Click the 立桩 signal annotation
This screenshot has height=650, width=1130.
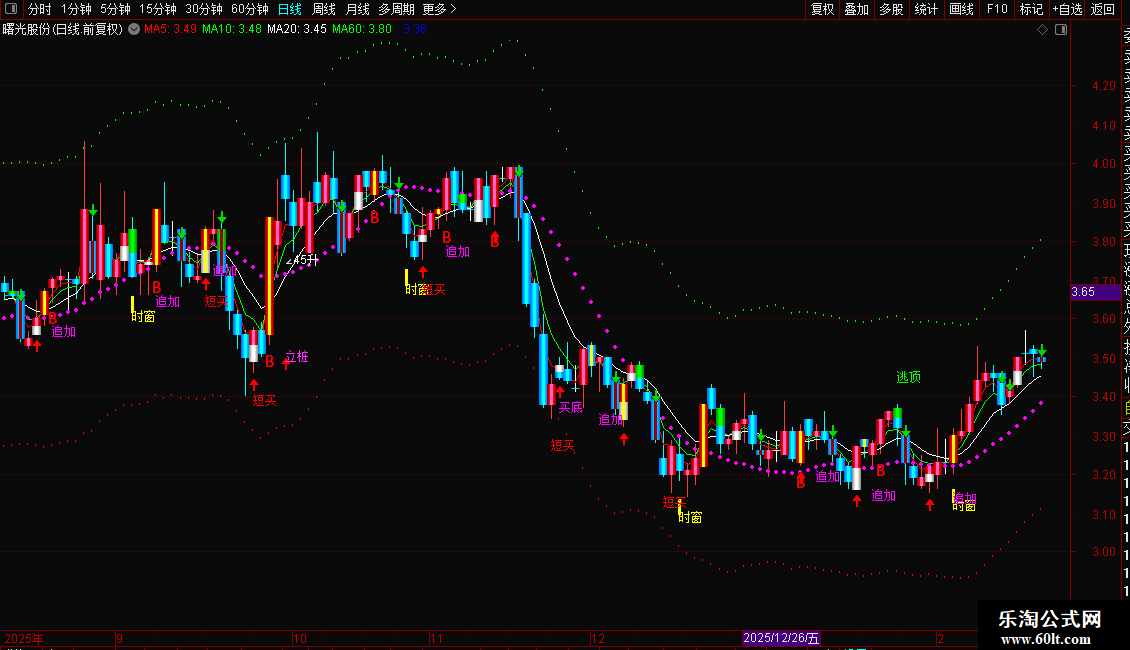coord(297,356)
